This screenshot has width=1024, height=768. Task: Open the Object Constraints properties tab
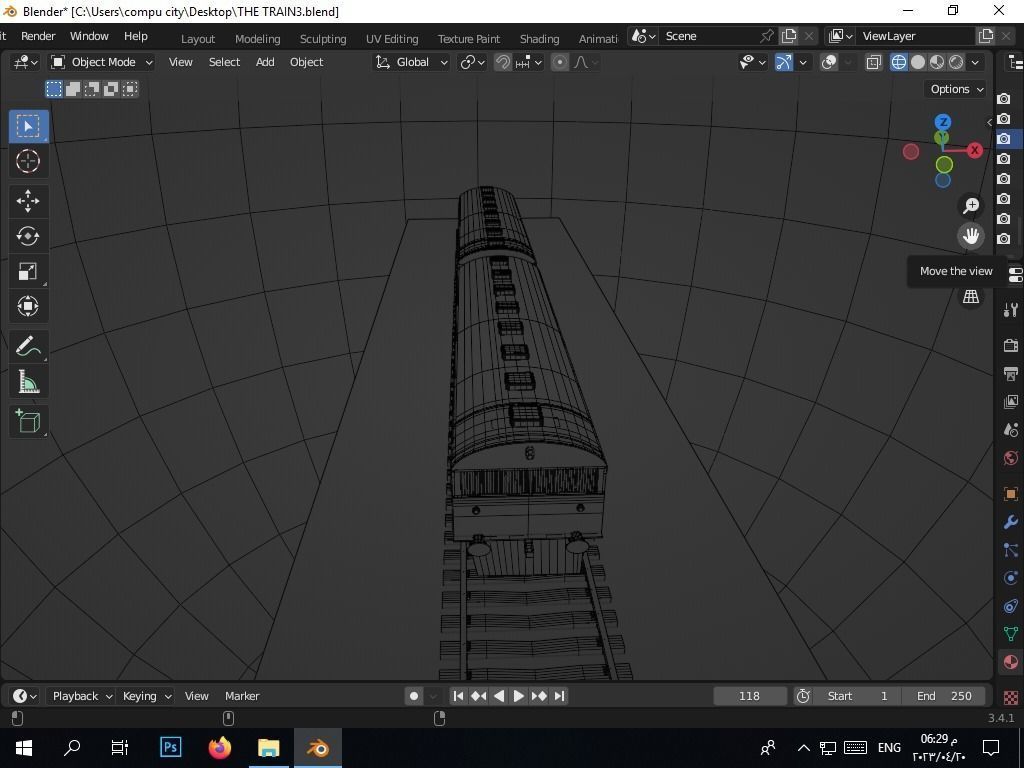(x=1010, y=606)
